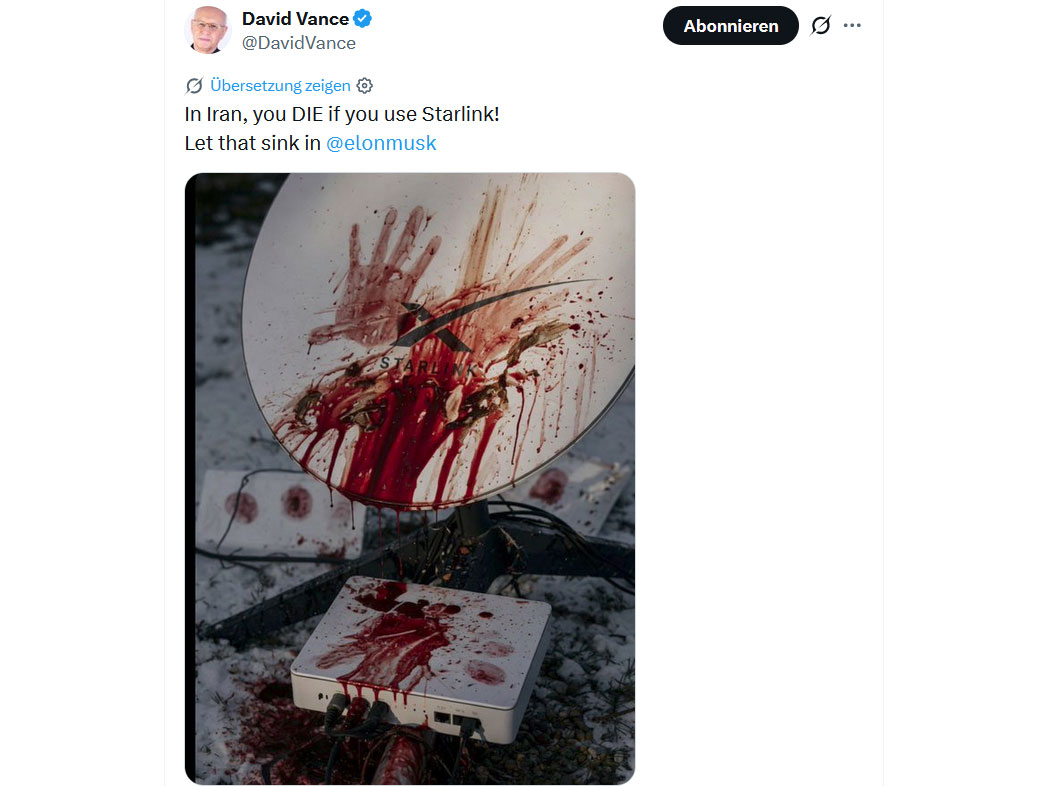This screenshot has height=787, width=1050.
Task: Click the Grok icon left of Übersetzung zeigen
Action: pos(194,86)
